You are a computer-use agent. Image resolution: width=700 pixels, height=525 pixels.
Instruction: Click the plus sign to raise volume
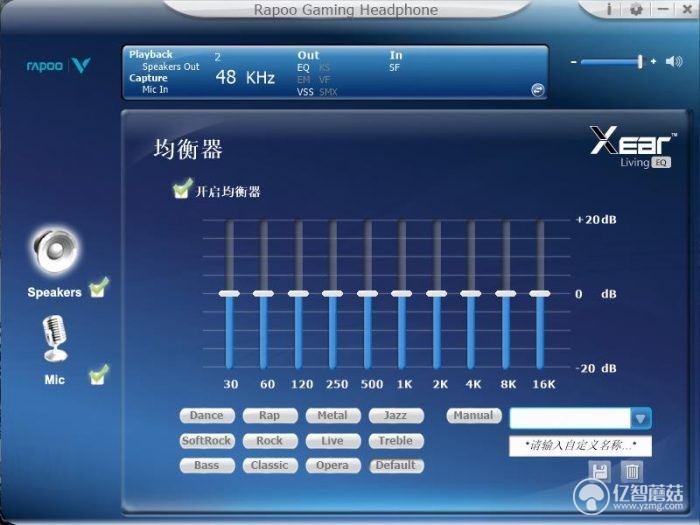coord(653,61)
